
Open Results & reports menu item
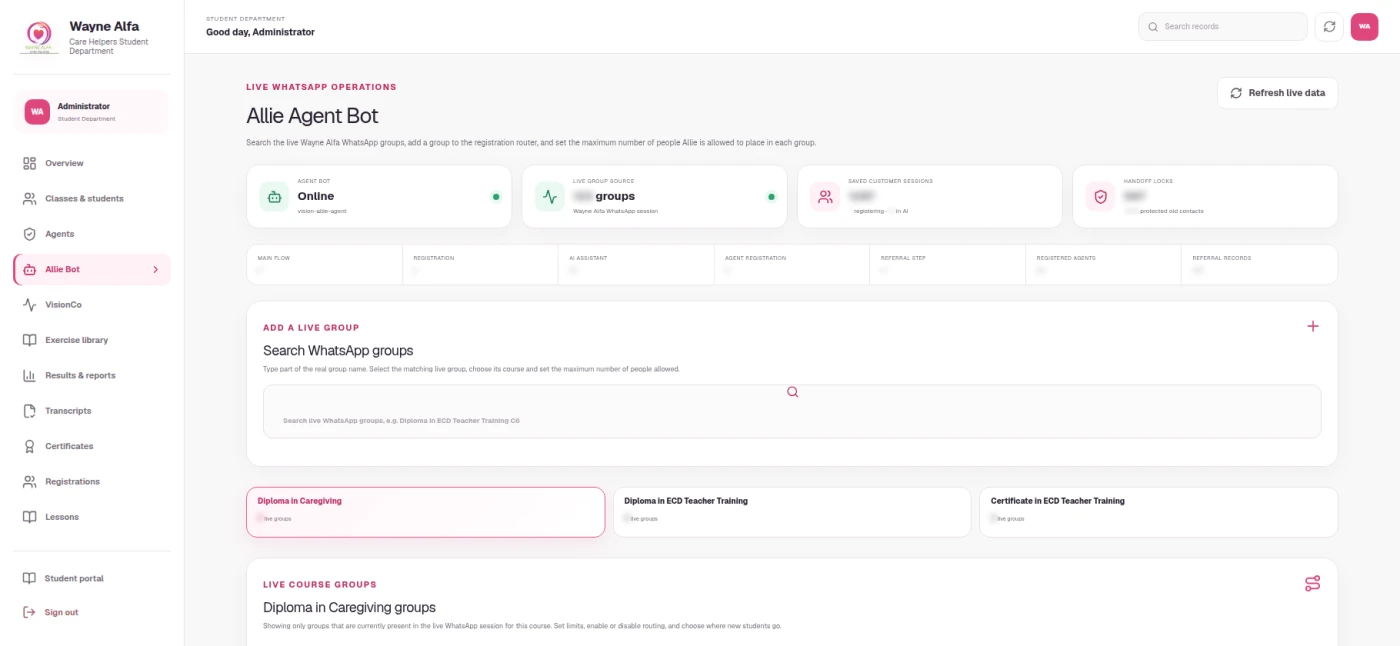click(x=92, y=376)
